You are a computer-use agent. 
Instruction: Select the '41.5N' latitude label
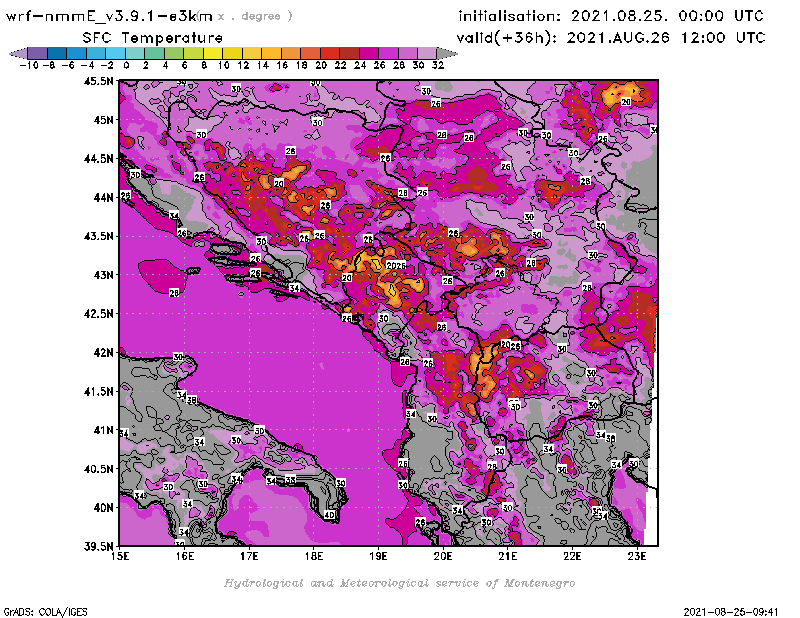tap(98, 391)
